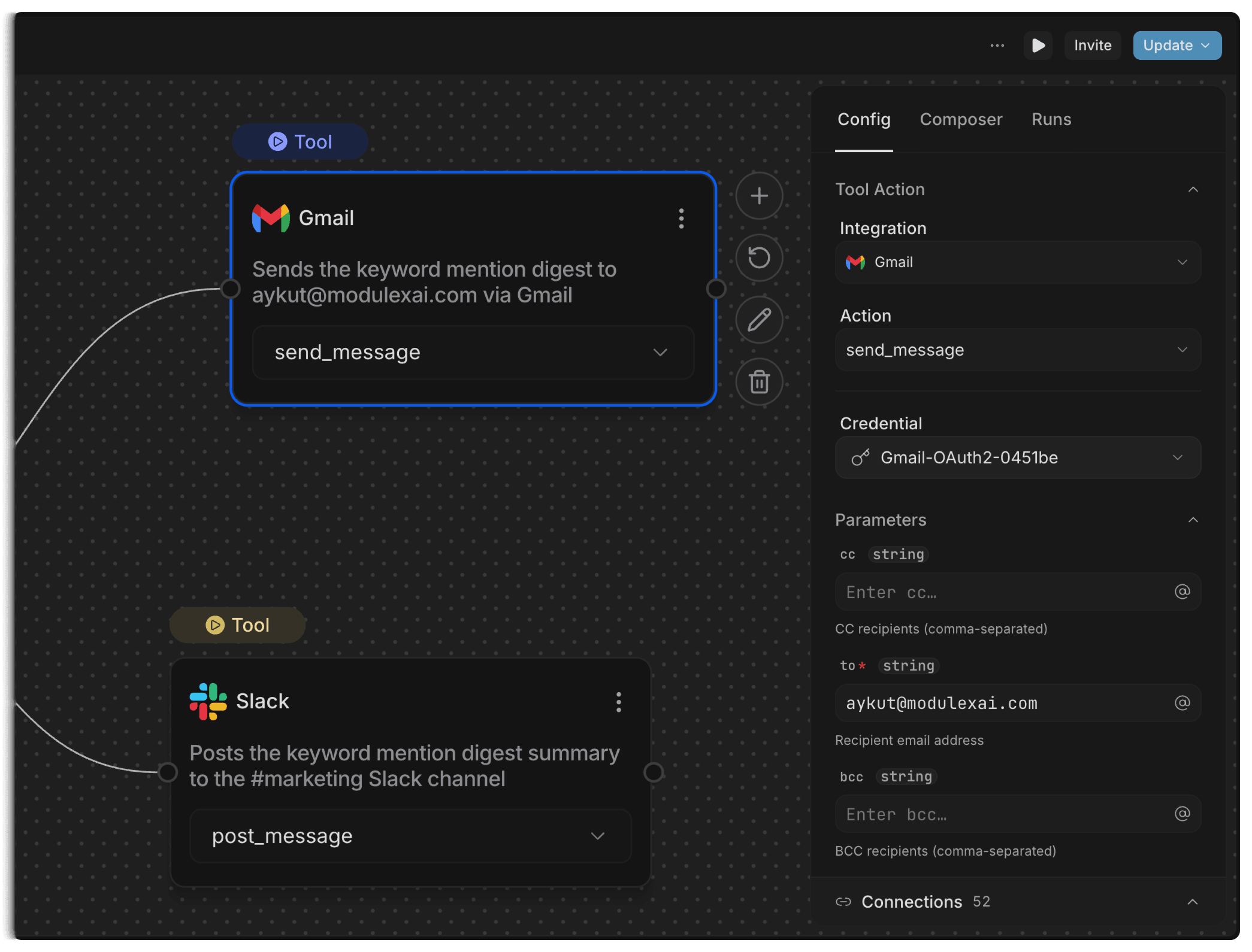Switch to the Config tab
Viewport: 1252px width, 952px height.
tap(864, 119)
